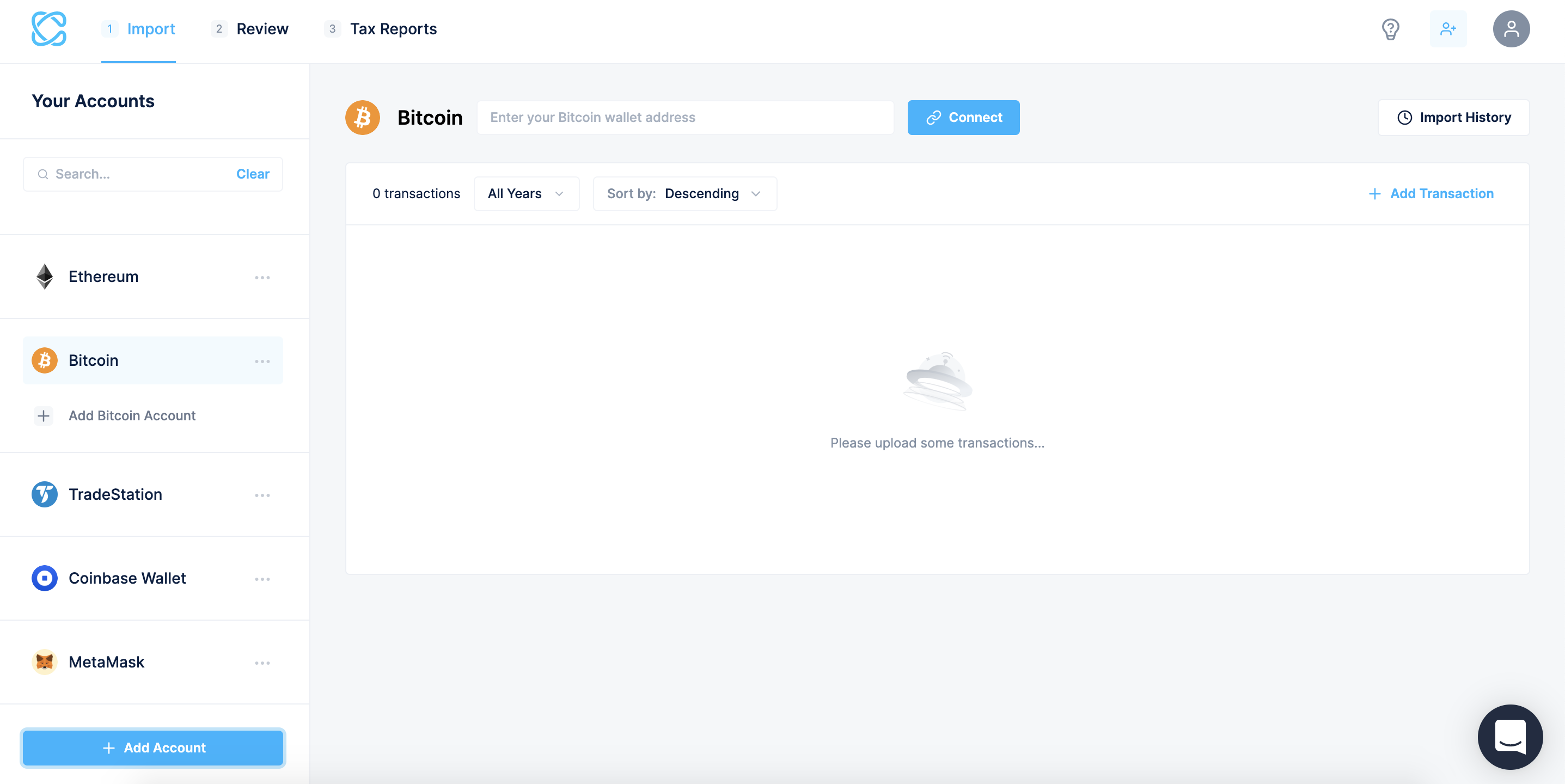Select the Coinbase Wallet icon
The width and height of the screenshot is (1565, 784).
tap(44, 578)
